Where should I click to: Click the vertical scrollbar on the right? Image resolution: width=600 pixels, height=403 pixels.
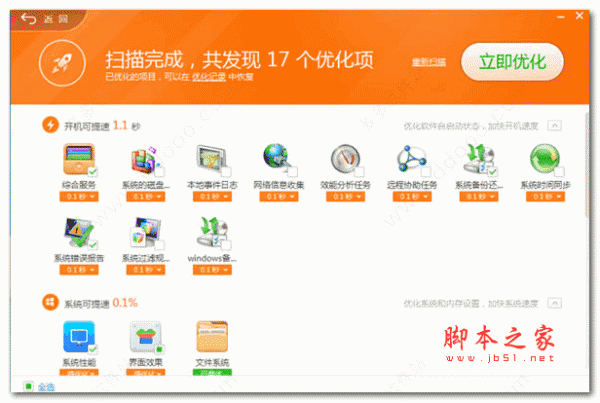pos(587,165)
